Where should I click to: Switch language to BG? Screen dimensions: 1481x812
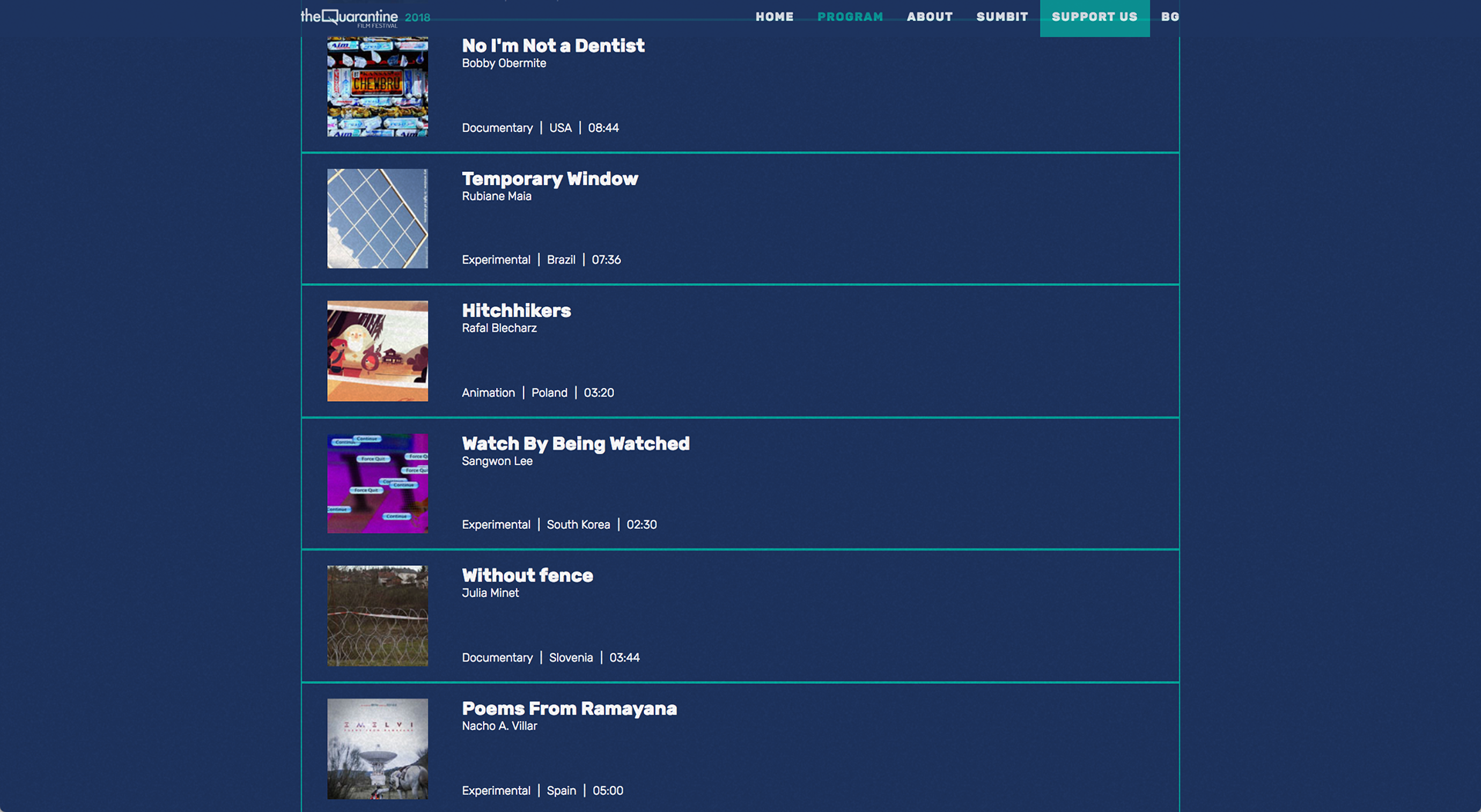click(x=1169, y=17)
